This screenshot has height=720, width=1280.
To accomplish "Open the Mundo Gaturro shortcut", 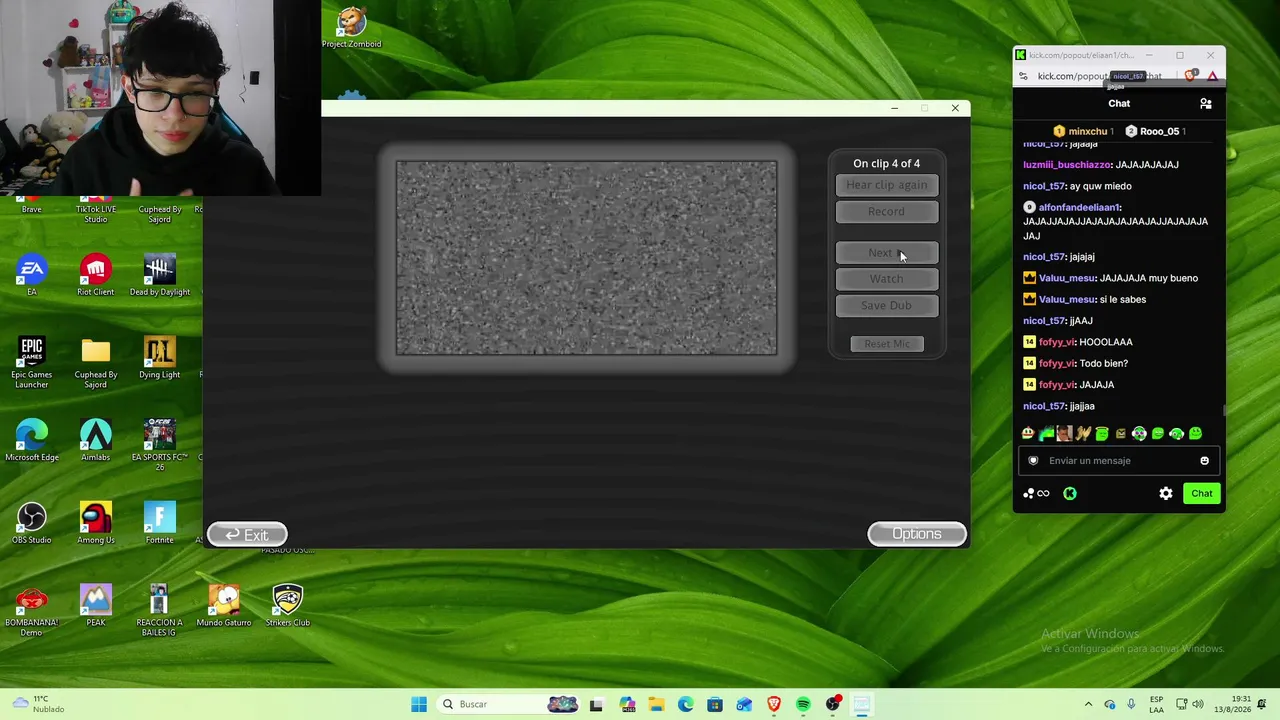I will click(224, 605).
